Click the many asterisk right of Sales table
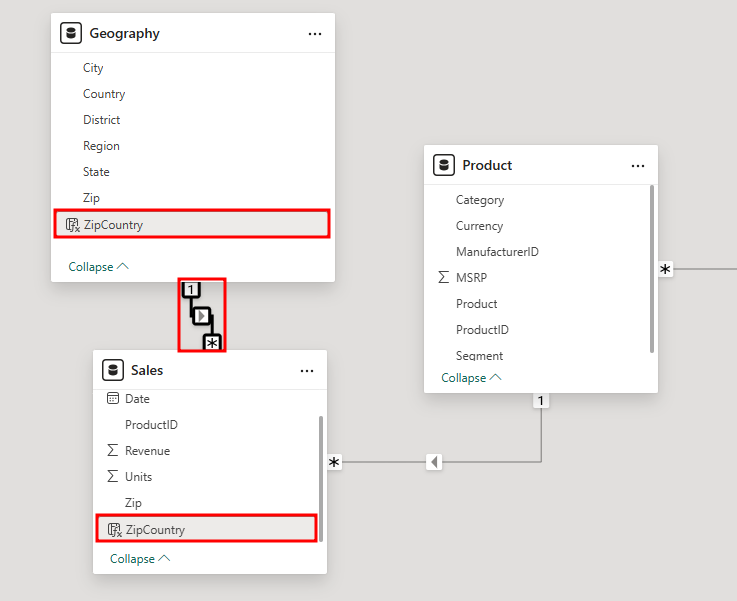 pyautogui.click(x=334, y=462)
